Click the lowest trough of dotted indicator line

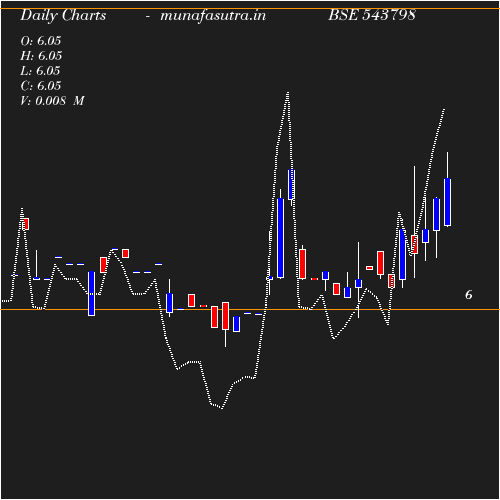pyautogui.click(x=222, y=408)
